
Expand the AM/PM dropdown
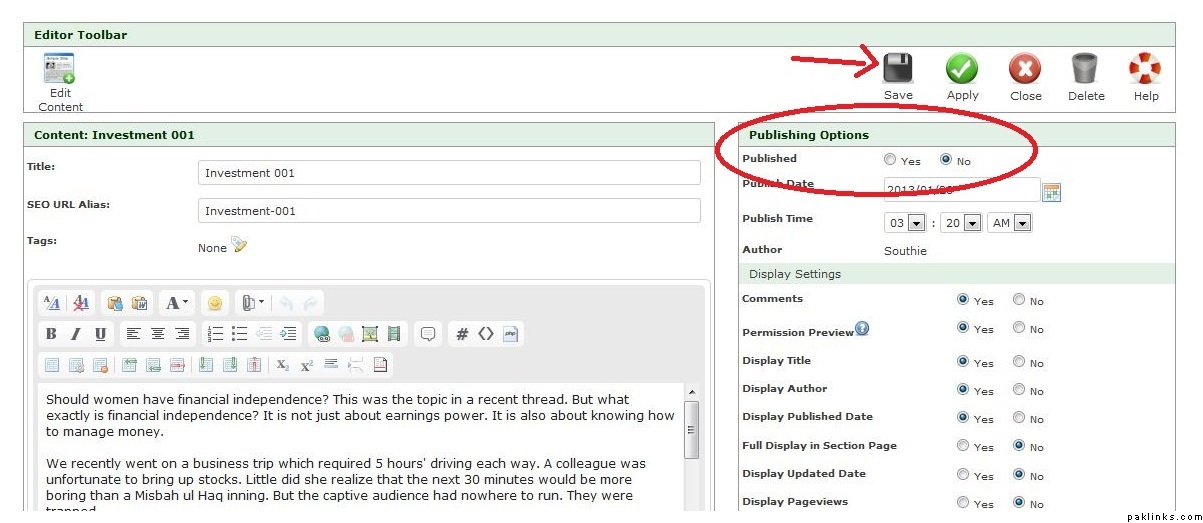1021,223
